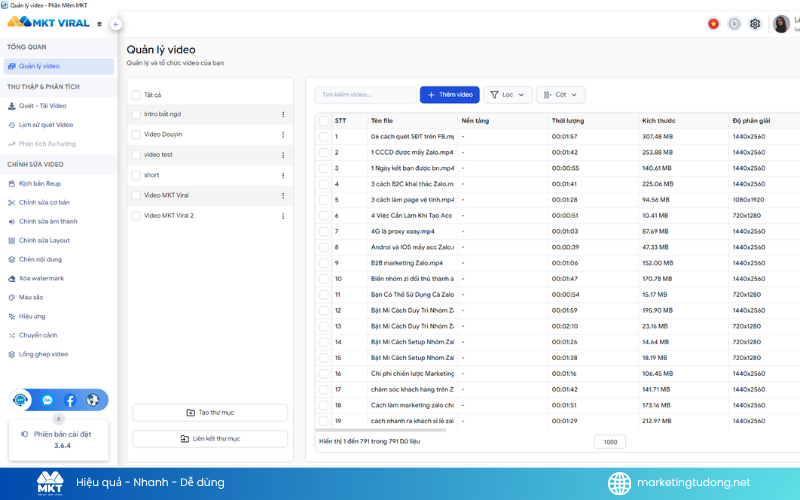Click the play tutorial icon in header
The image size is (800, 500).
point(734,23)
